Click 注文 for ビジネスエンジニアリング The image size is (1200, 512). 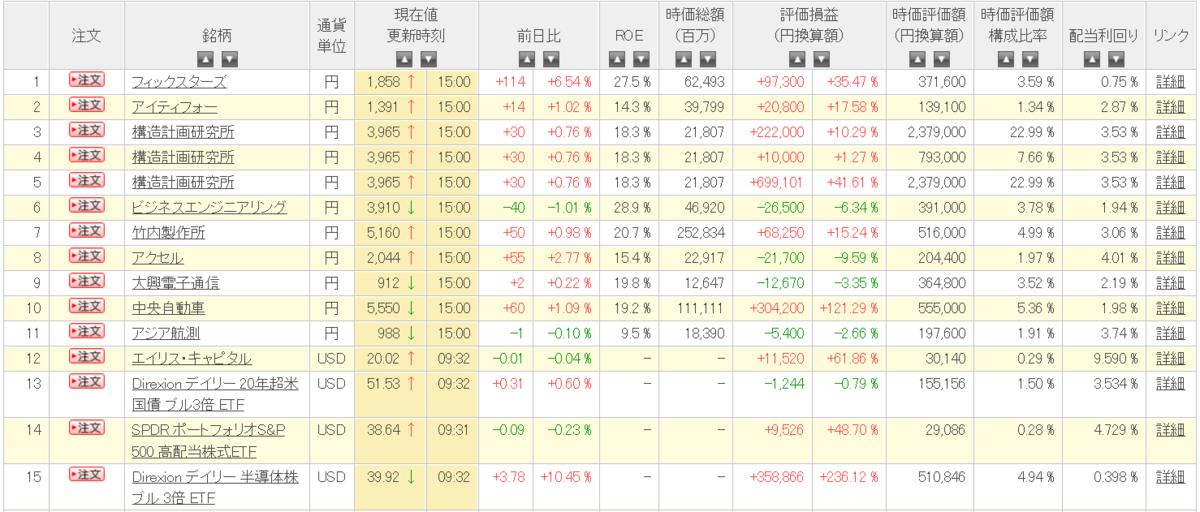[x=86, y=205]
